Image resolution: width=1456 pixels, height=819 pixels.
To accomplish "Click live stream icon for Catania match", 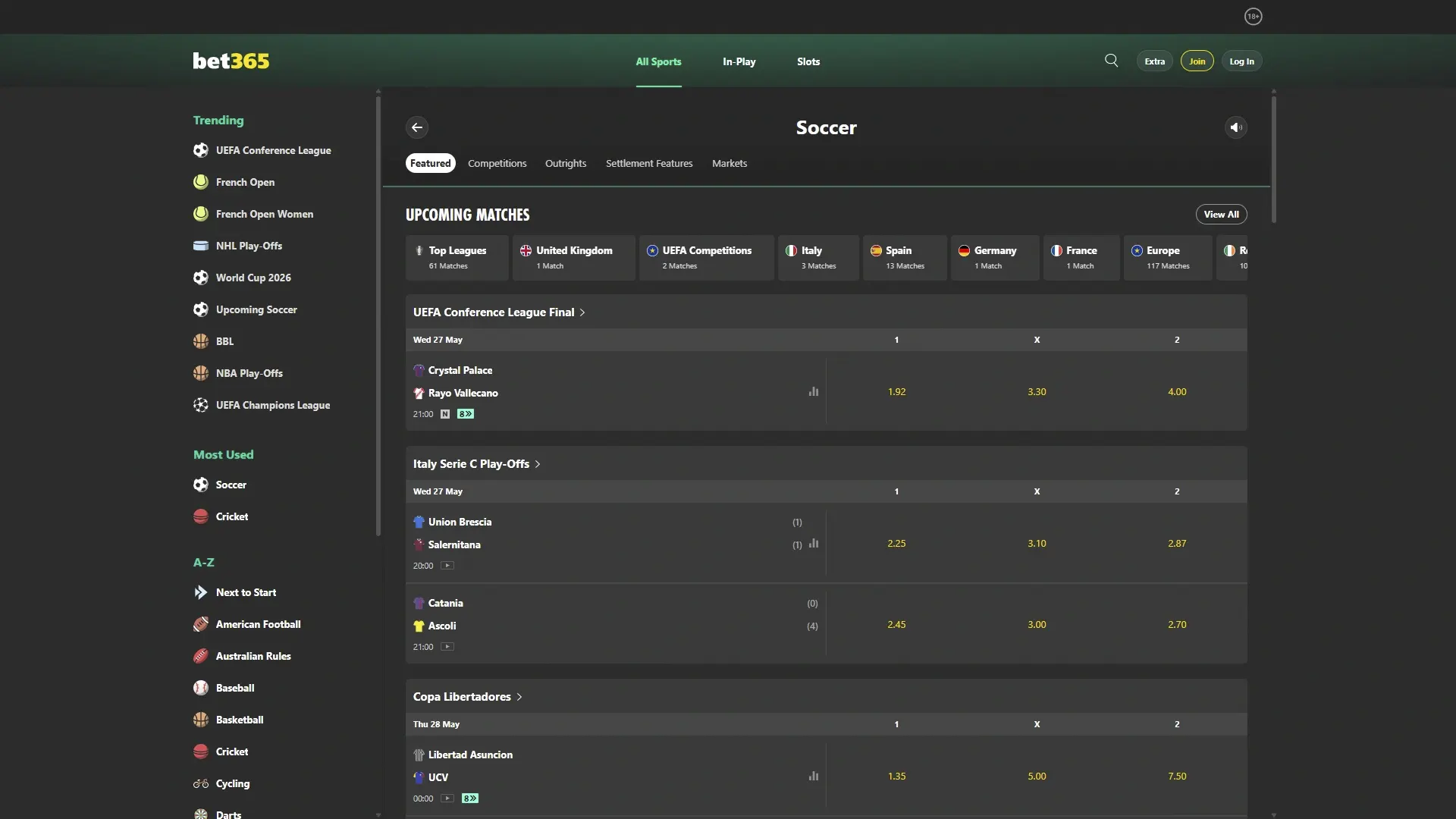I will pyautogui.click(x=447, y=647).
